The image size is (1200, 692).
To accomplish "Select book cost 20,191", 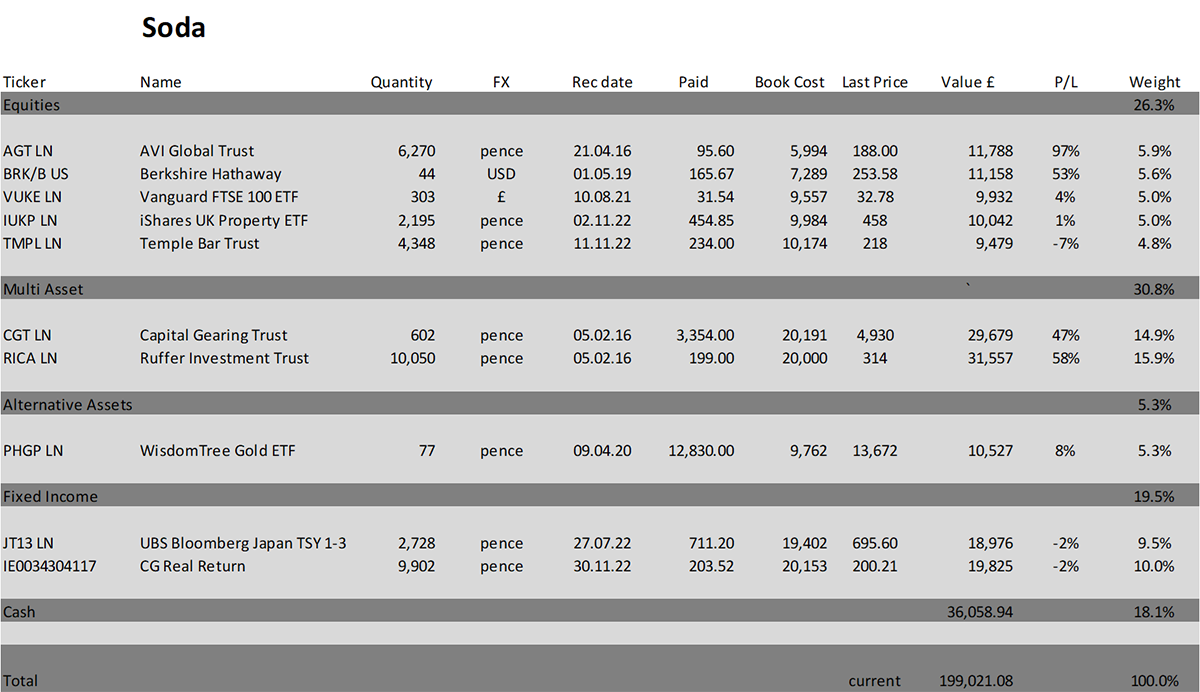I will coord(804,335).
